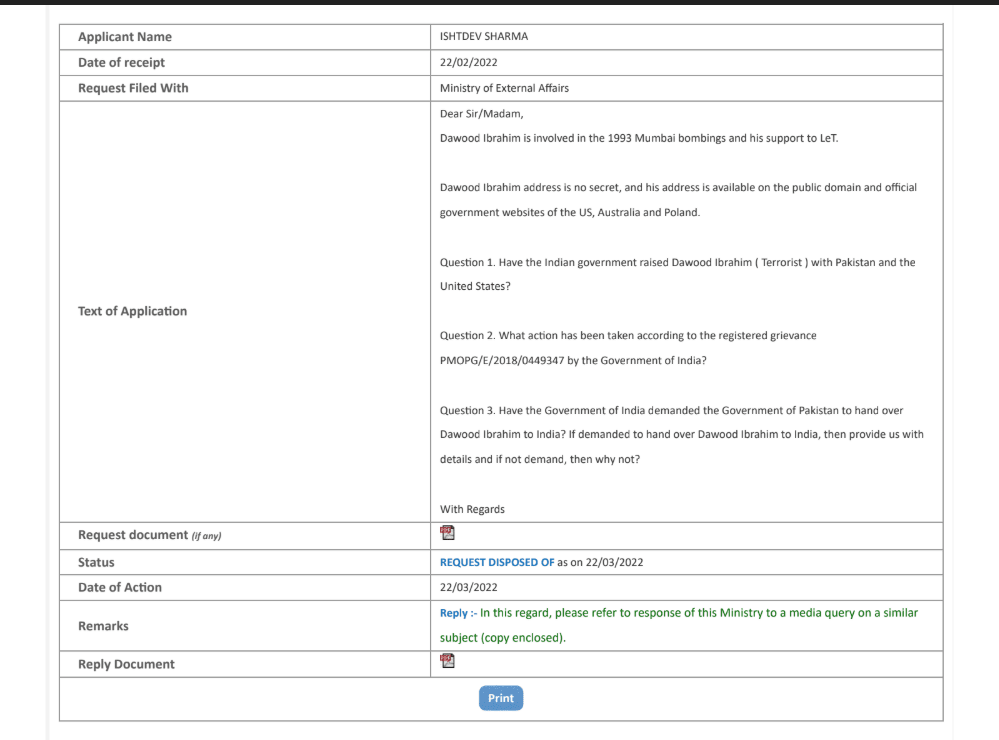This screenshot has width=999, height=740.
Task: Click the 'Applicant Name' row label
Action: point(125,37)
